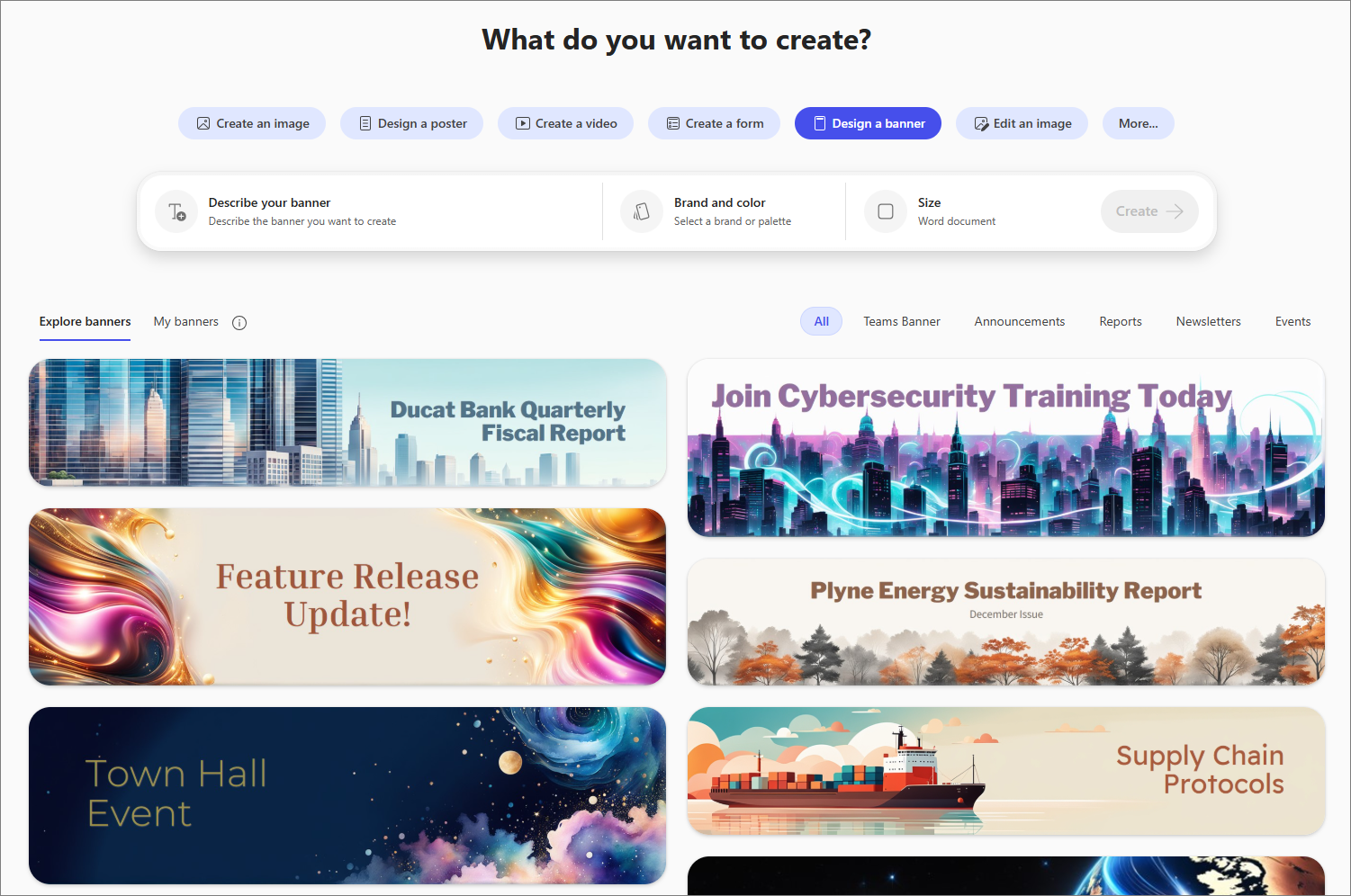Click the Describe your banner text icon
The width and height of the screenshot is (1351, 896).
click(x=176, y=211)
